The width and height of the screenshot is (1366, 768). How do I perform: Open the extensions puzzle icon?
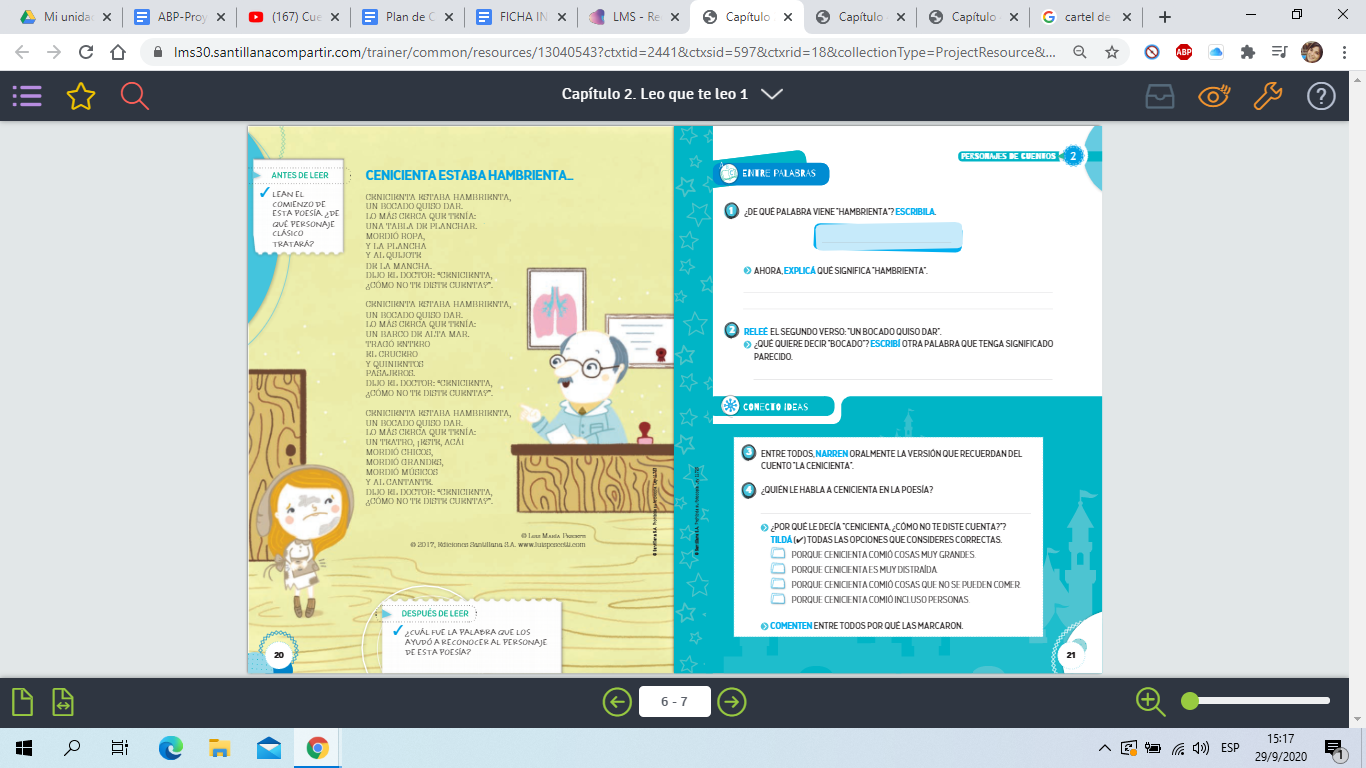(1247, 53)
